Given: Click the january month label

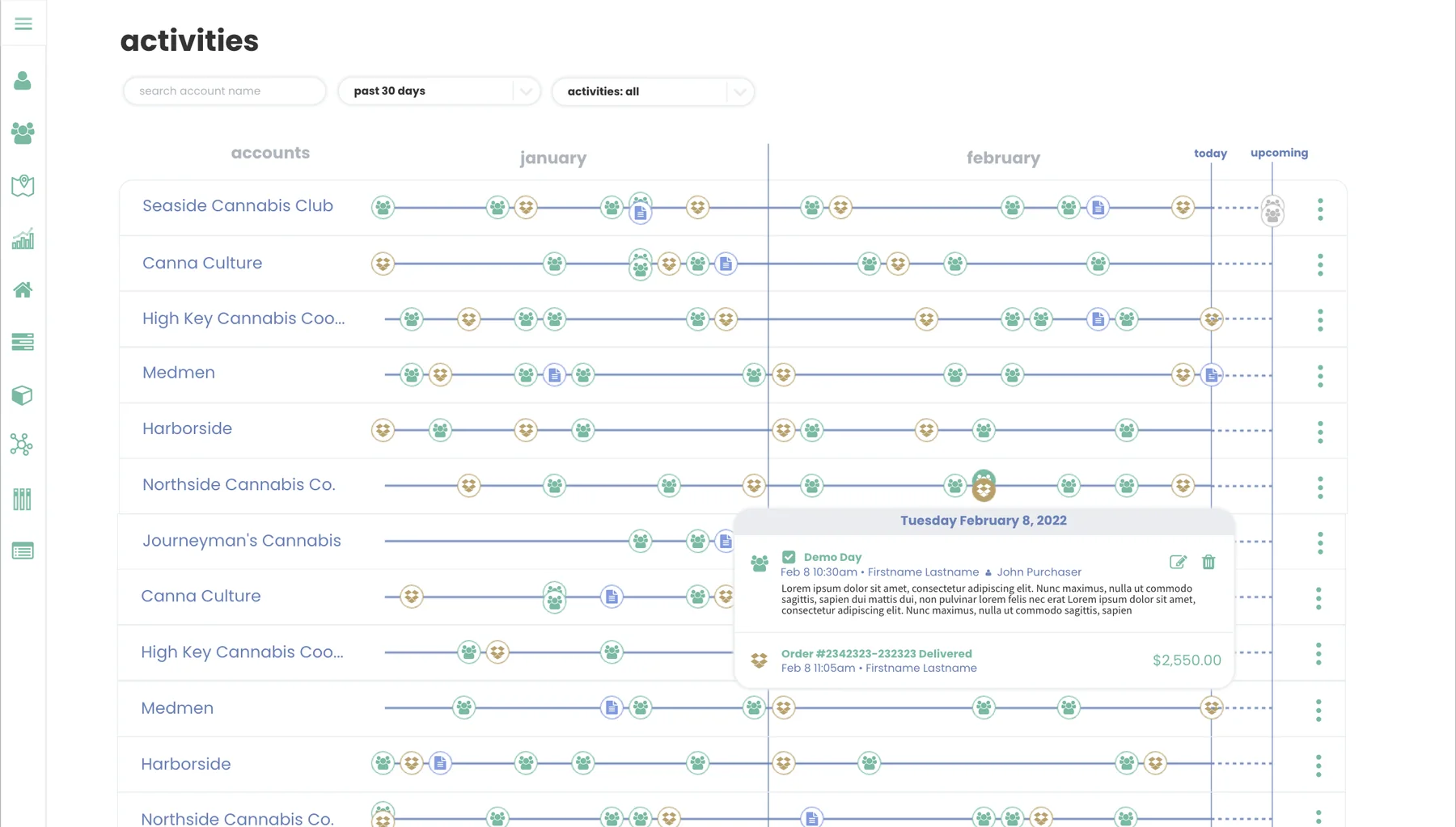Looking at the screenshot, I should point(553,158).
